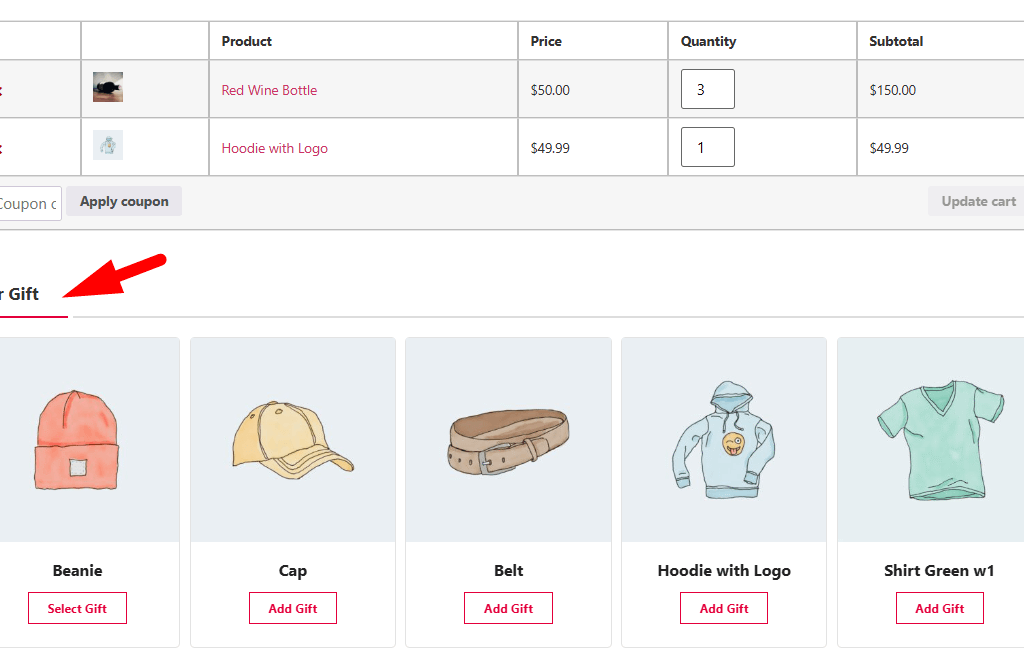Image resolution: width=1024 pixels, height=661 pixels.
Task: Add Hoodie with Logo as a gift
Action: pyautogui.click(x=724, y=608)
